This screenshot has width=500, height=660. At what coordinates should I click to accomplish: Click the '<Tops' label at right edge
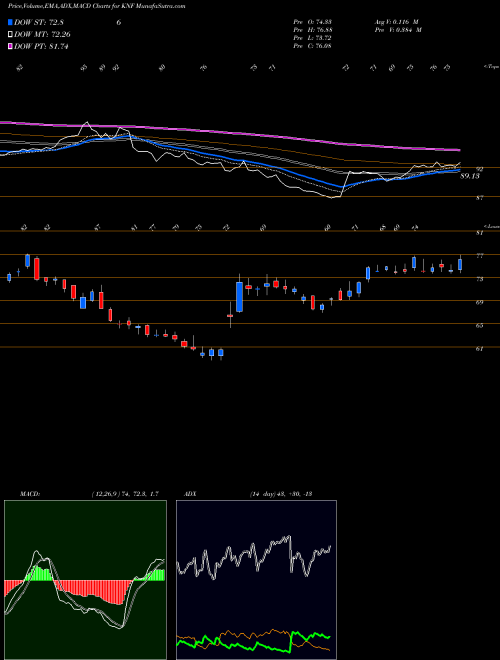pyautogui.click(x=491, y=67)
